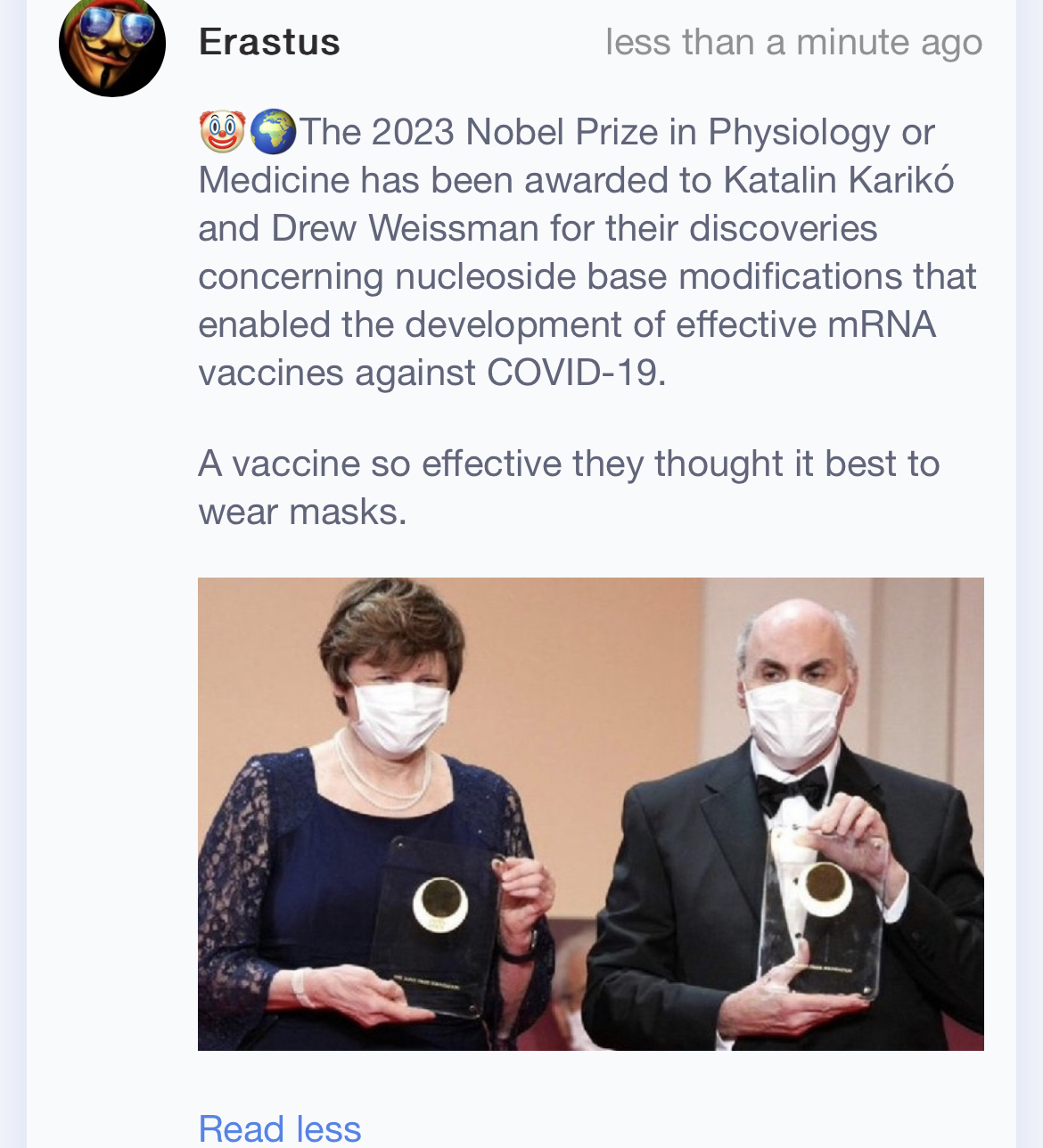Collapse the post with Read less
The height and width of the screenshot is (1148, 1043).
(280, 1128)
